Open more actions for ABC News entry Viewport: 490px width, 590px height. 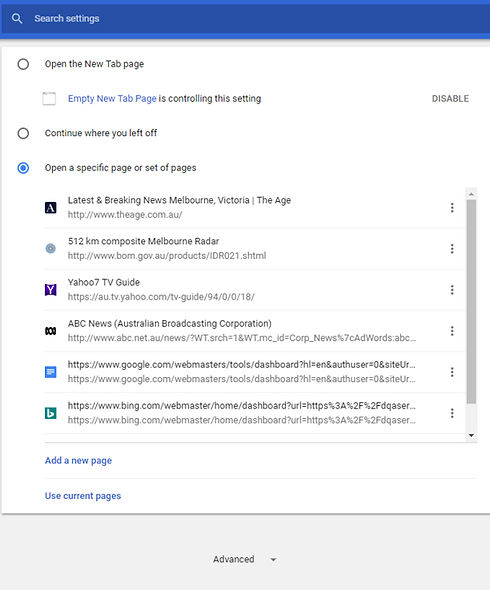coord(452,331)
